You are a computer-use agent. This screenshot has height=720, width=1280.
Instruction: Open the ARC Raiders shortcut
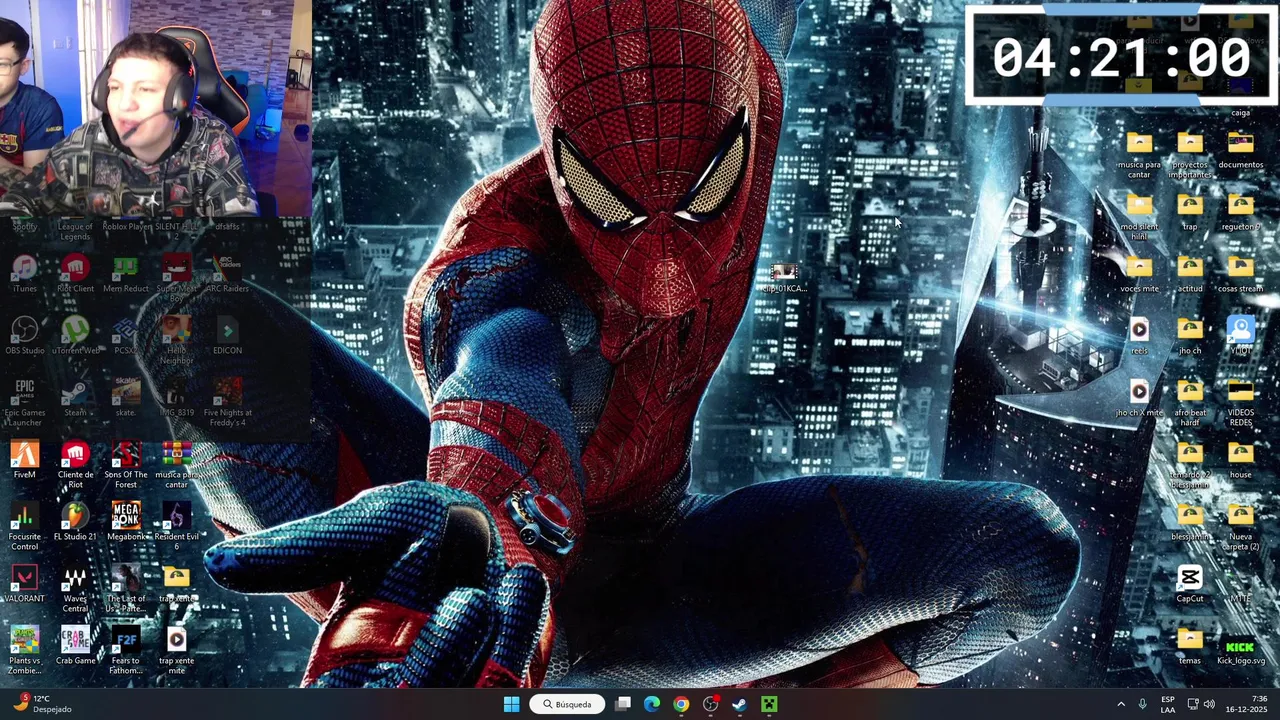(x=227, y=274)
